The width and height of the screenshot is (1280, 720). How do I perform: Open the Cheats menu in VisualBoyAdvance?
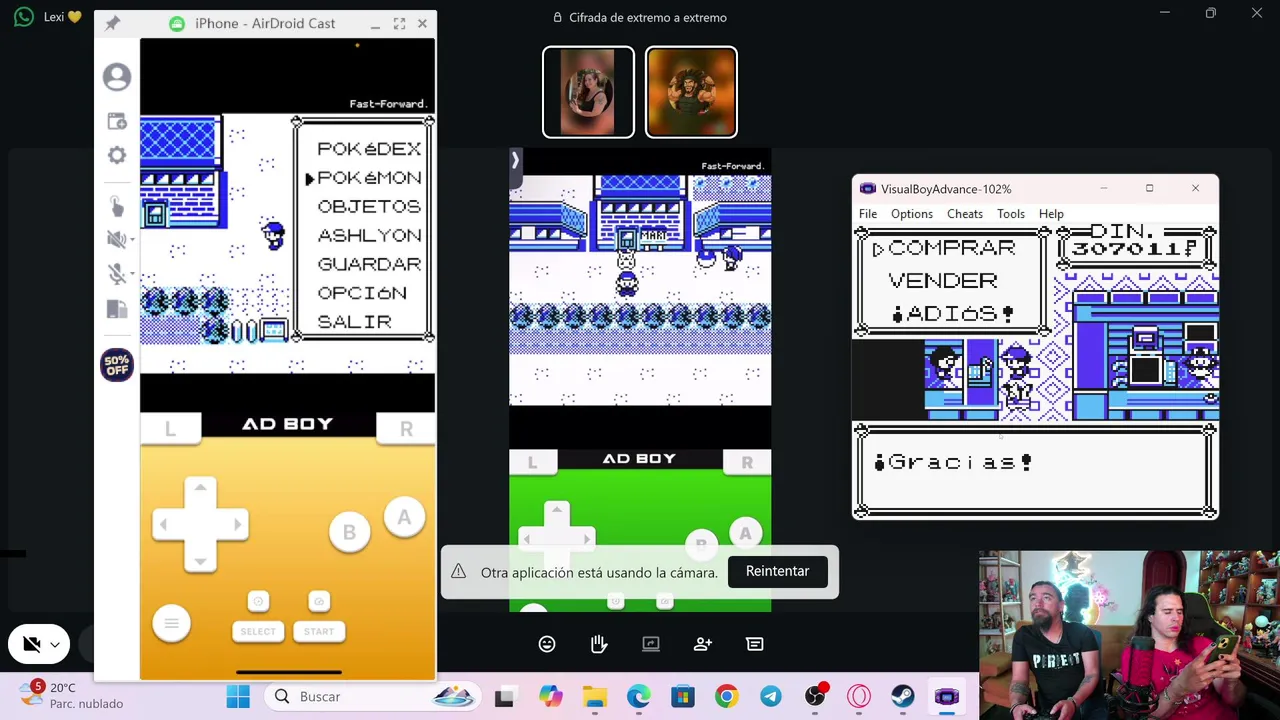965,214
